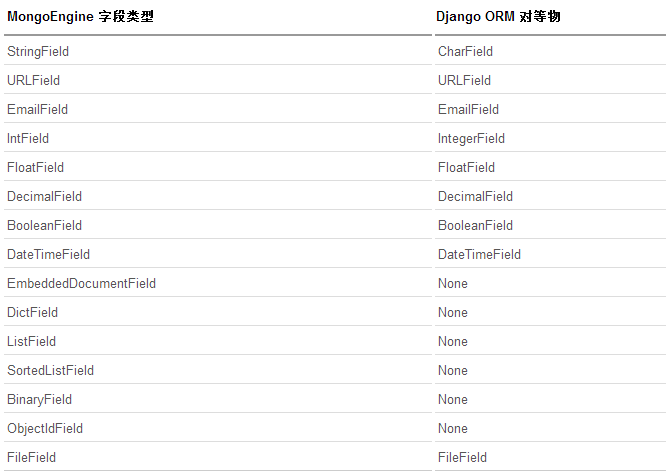
Task: Select DateTimeField in the MongoEngine column
Action: pos(48,254)
